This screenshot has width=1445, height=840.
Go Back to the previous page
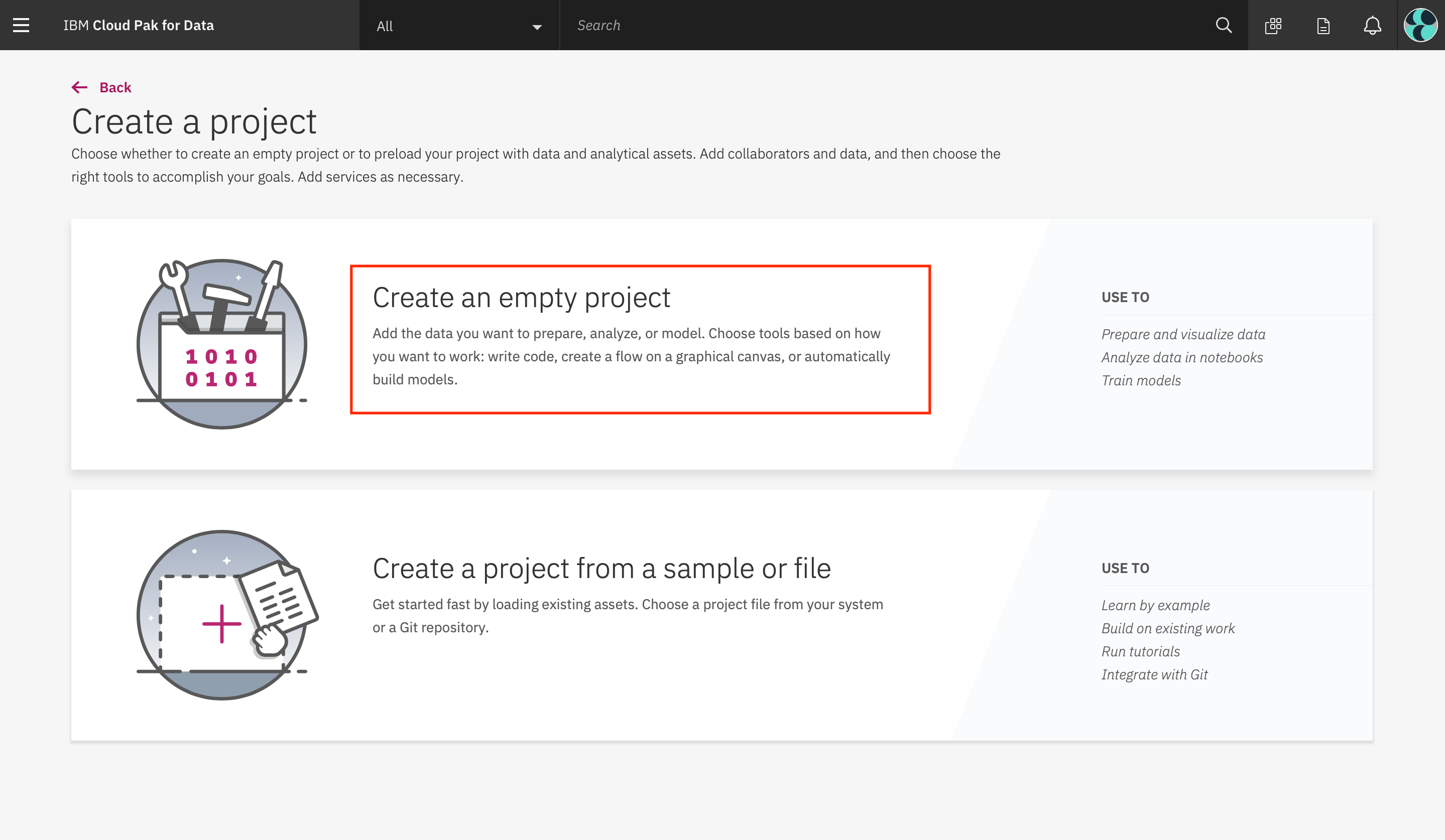(x=115, y=87)
